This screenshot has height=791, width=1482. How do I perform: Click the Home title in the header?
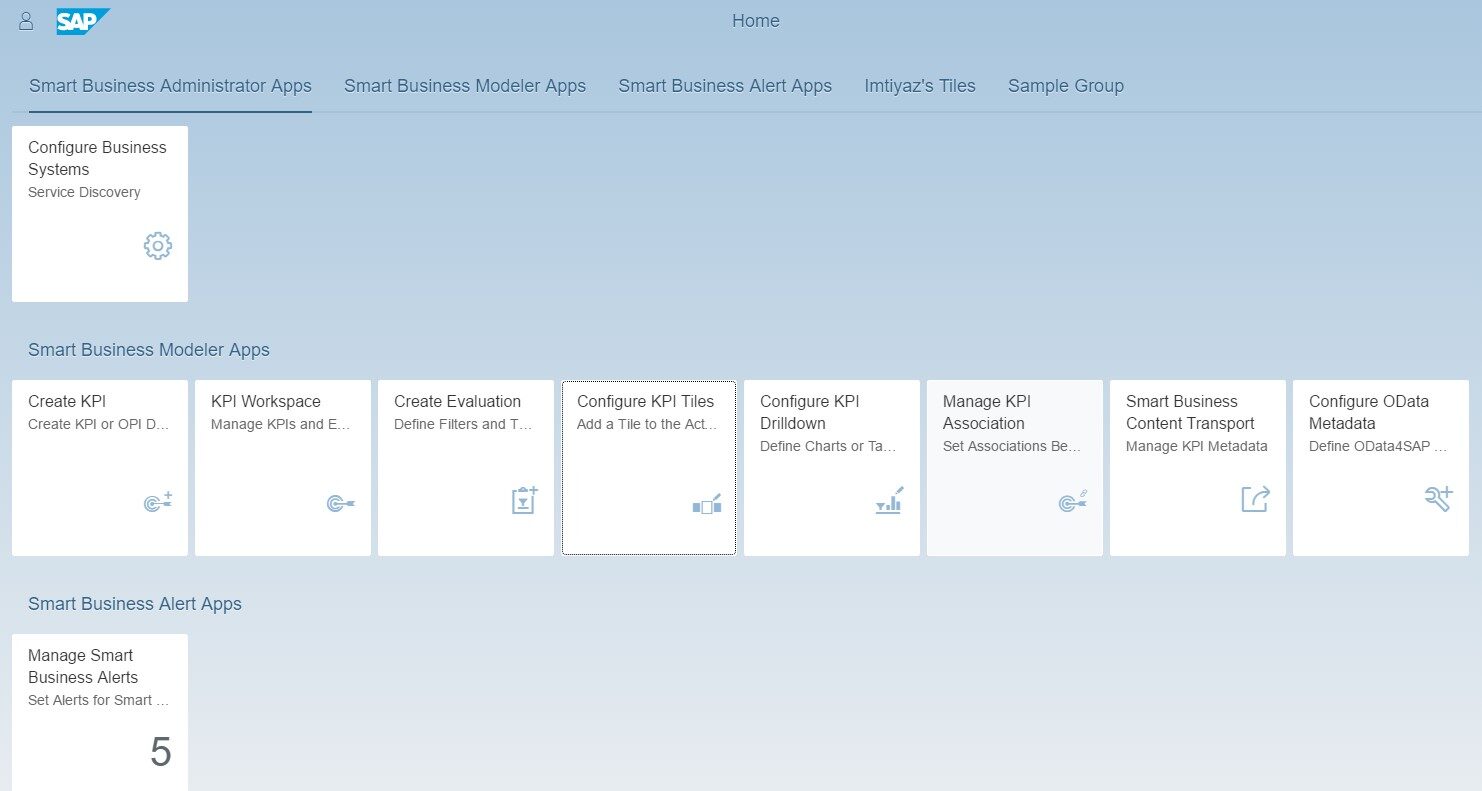click(755, 20)
